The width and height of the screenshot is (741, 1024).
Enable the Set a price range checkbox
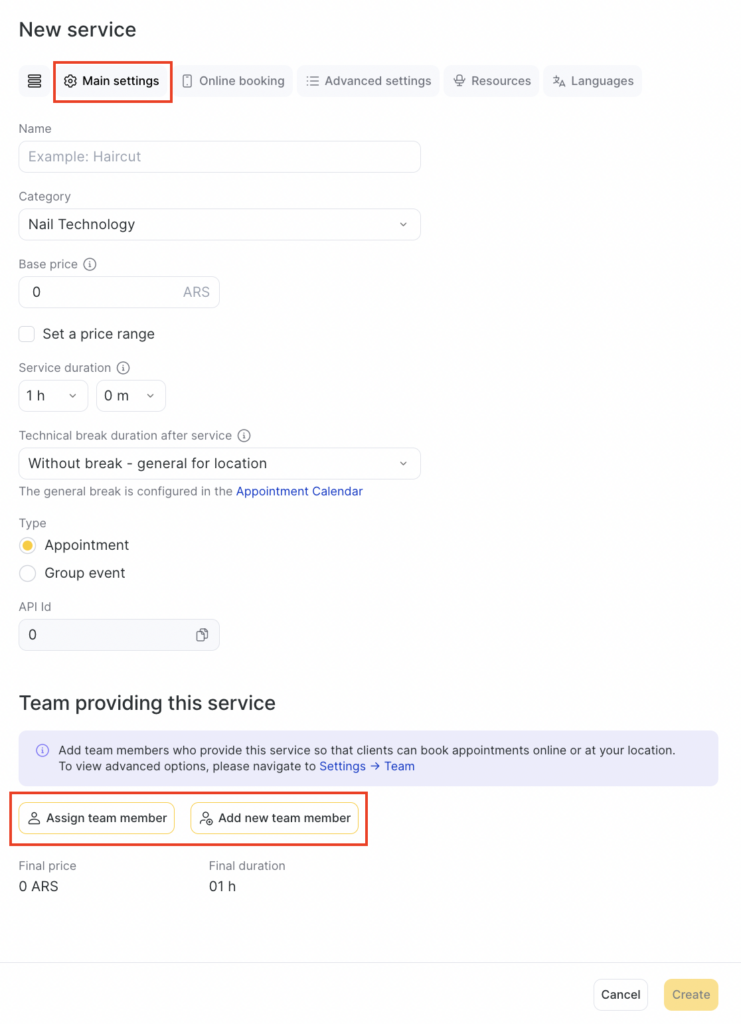(27, 334)
